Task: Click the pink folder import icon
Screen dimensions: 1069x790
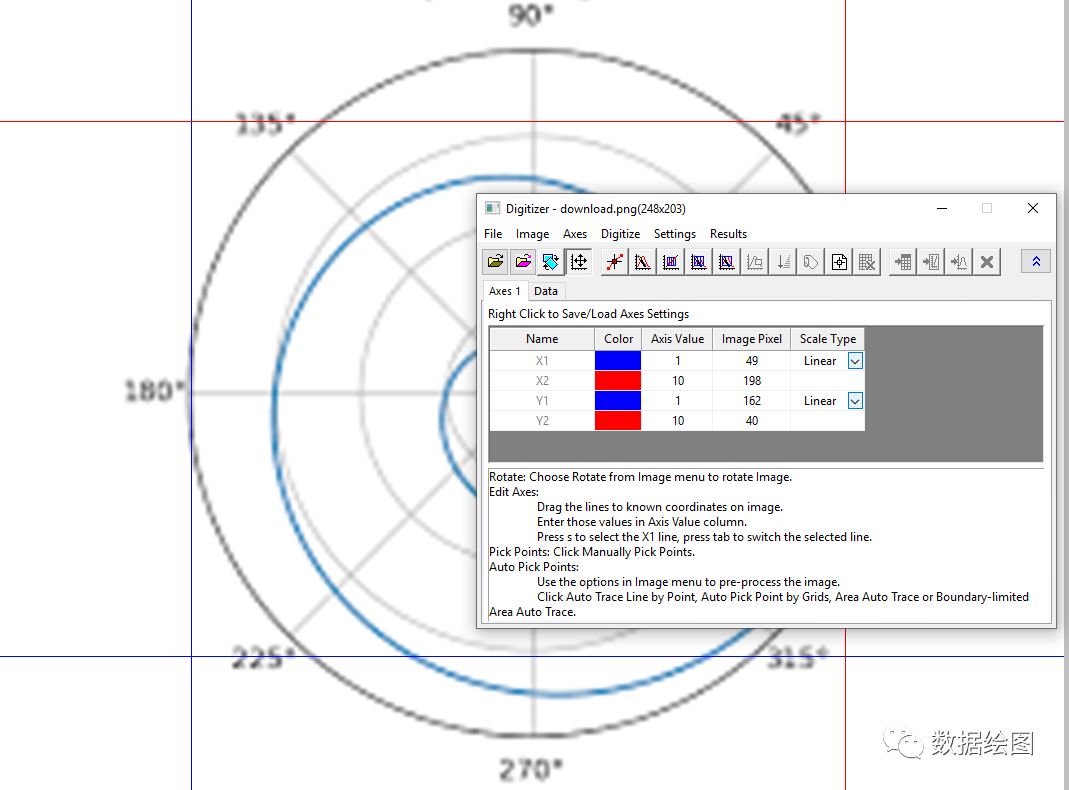Action: [x=524, y=262]
